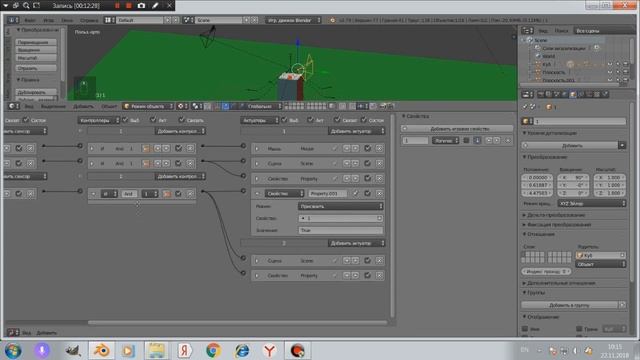Click the Отразить tool button
Screen dimensions: 640x360
coord(36,68)
